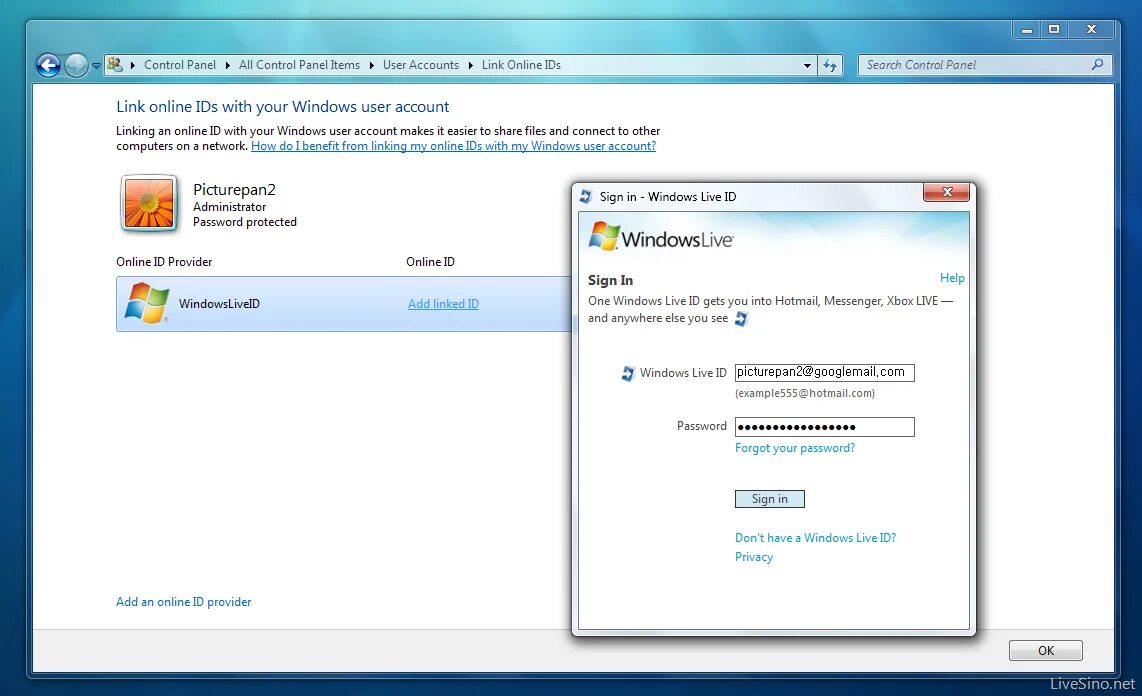Click the Live ID icon after 'anywhere else you see'
The image size is (1142, 696).
pos(741,319)
